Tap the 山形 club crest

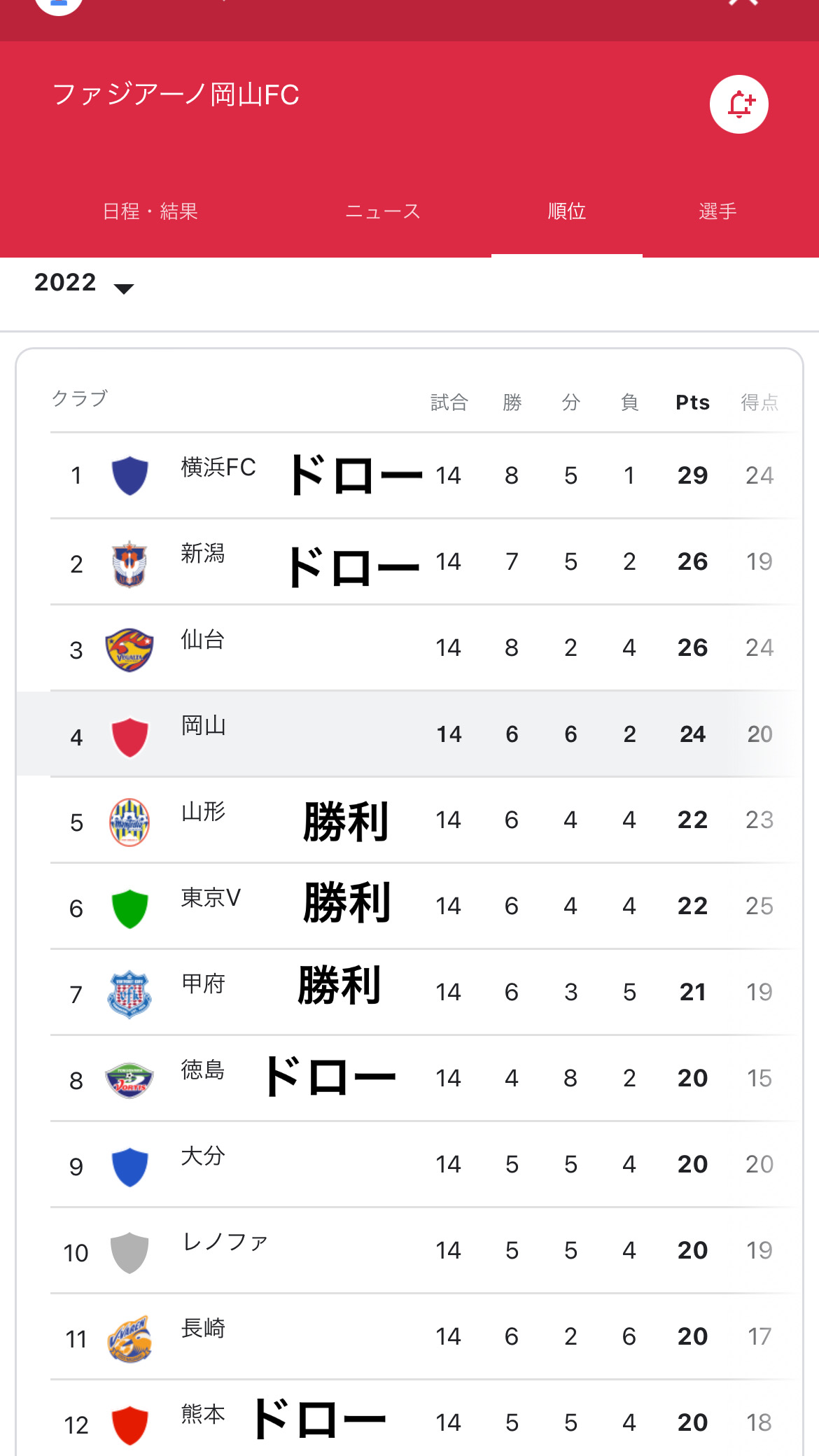[129, 822]
